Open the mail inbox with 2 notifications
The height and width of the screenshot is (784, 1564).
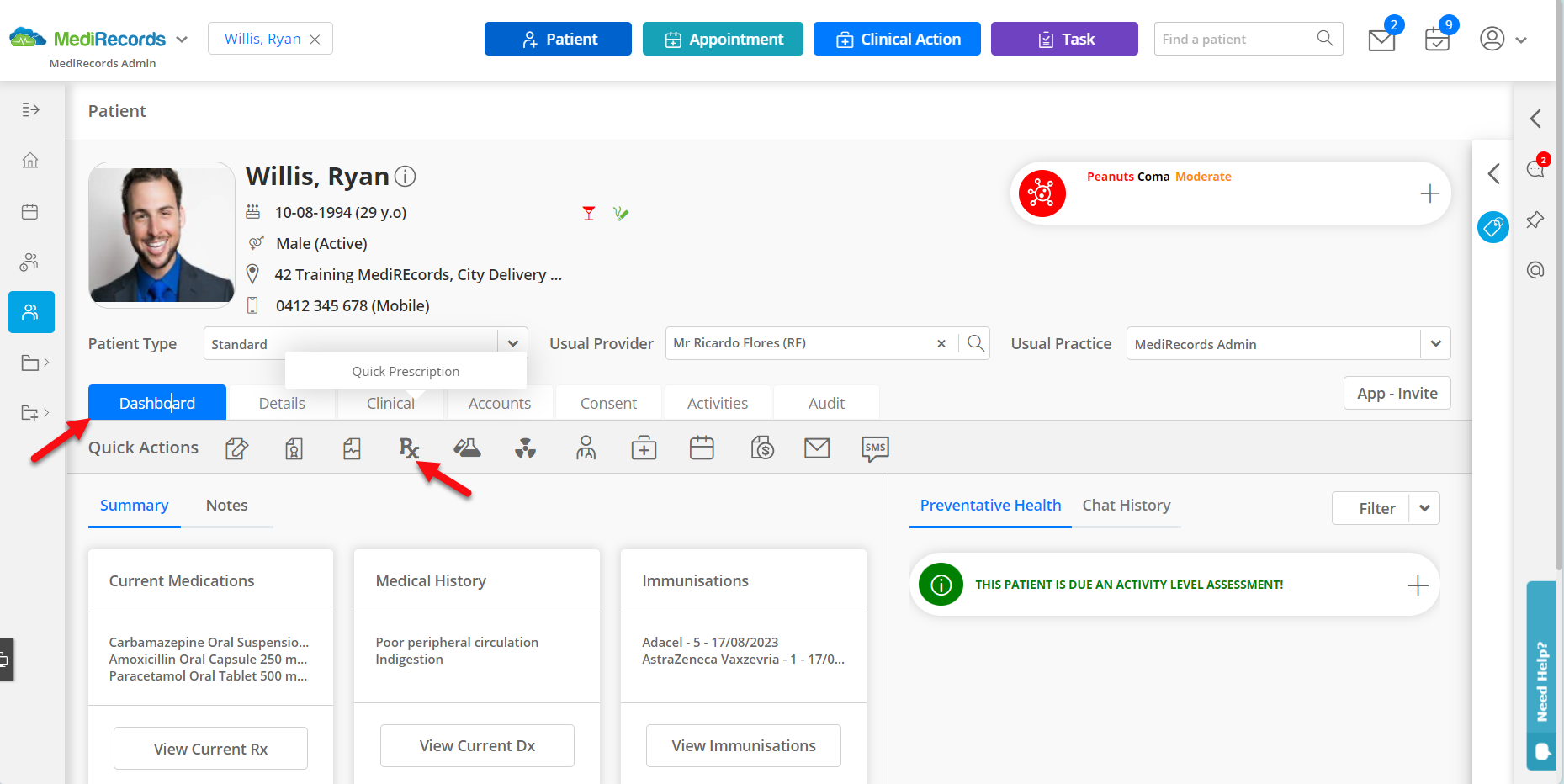[1382, 39]
